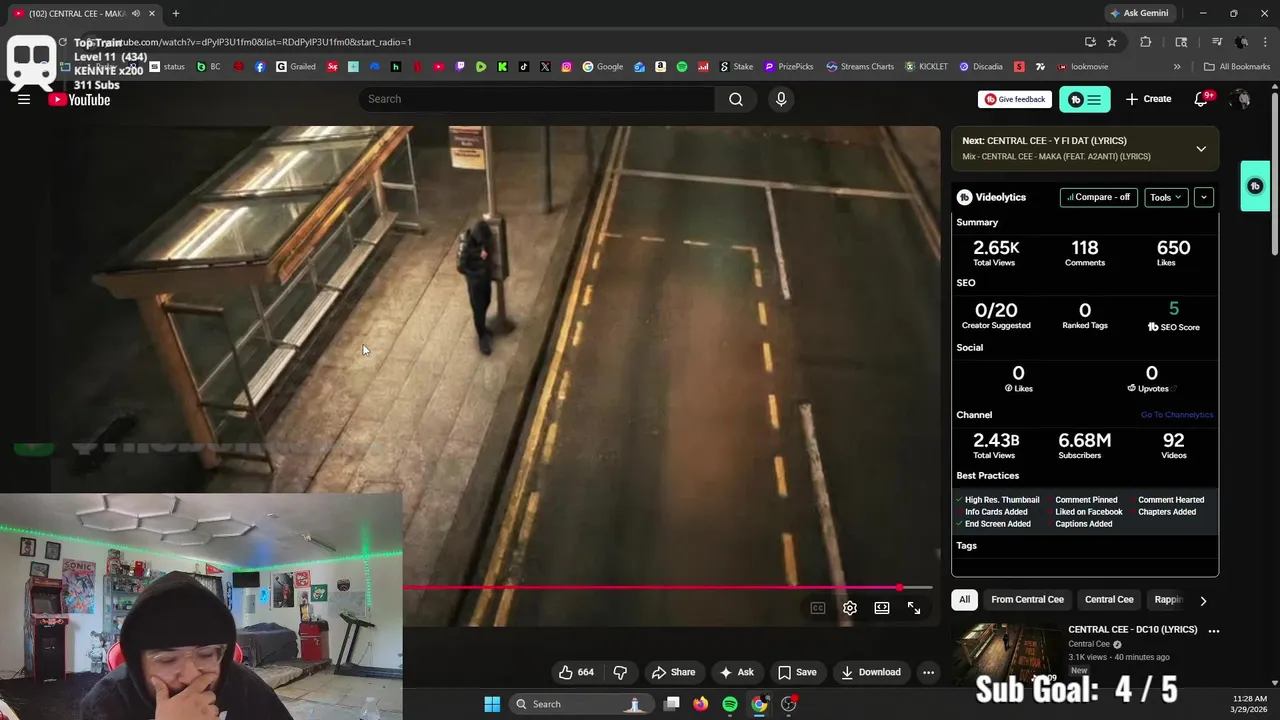This screenshot has width=1280, height=720.
Task: Toggle theater mode on the player
Action: click(x=882, y=608)
